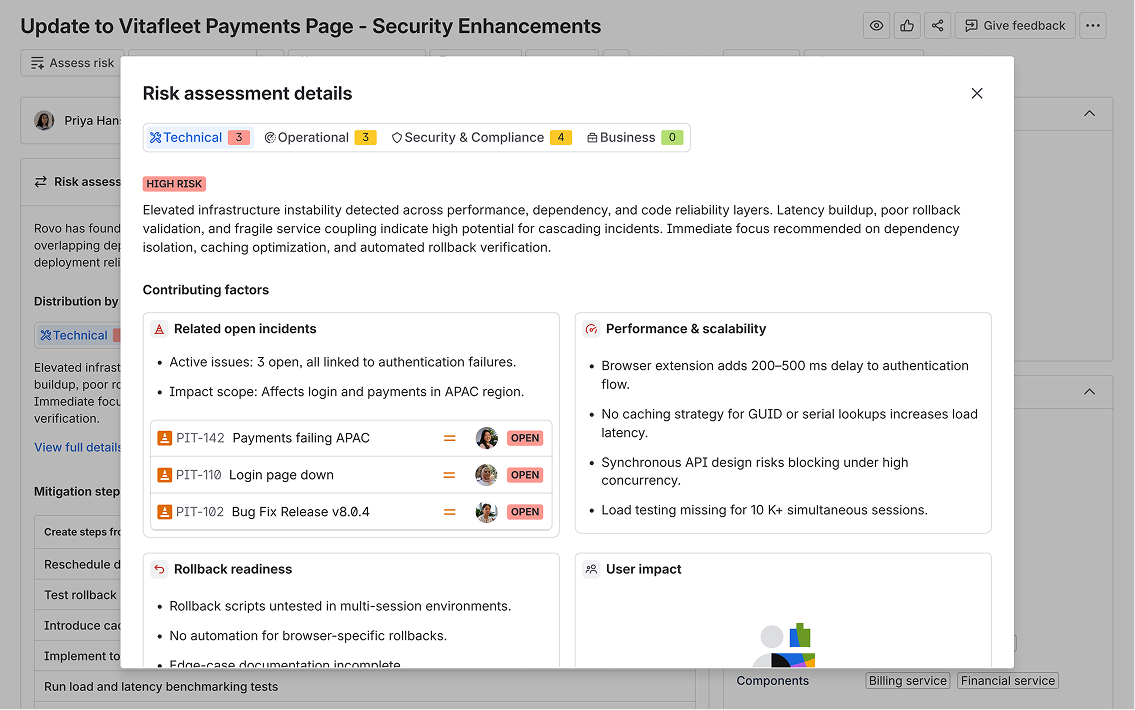Click the Billing service component tag
The width and height of the screenshot is (1135, 710).
tap(907, 681)
